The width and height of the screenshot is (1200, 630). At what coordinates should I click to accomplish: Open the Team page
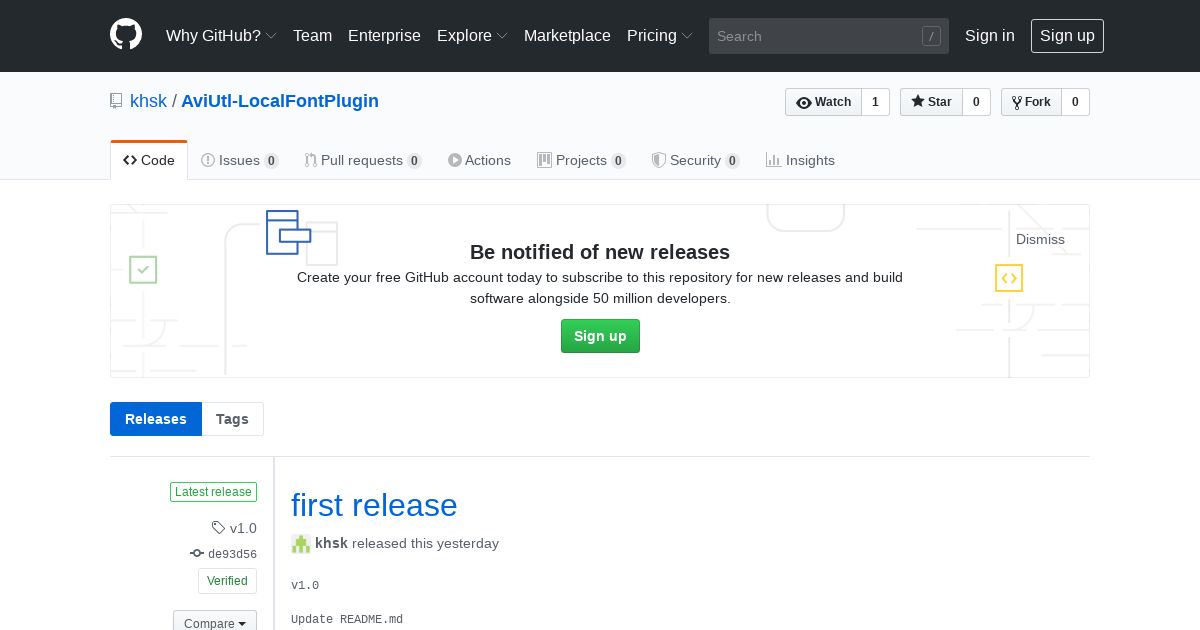312,35
